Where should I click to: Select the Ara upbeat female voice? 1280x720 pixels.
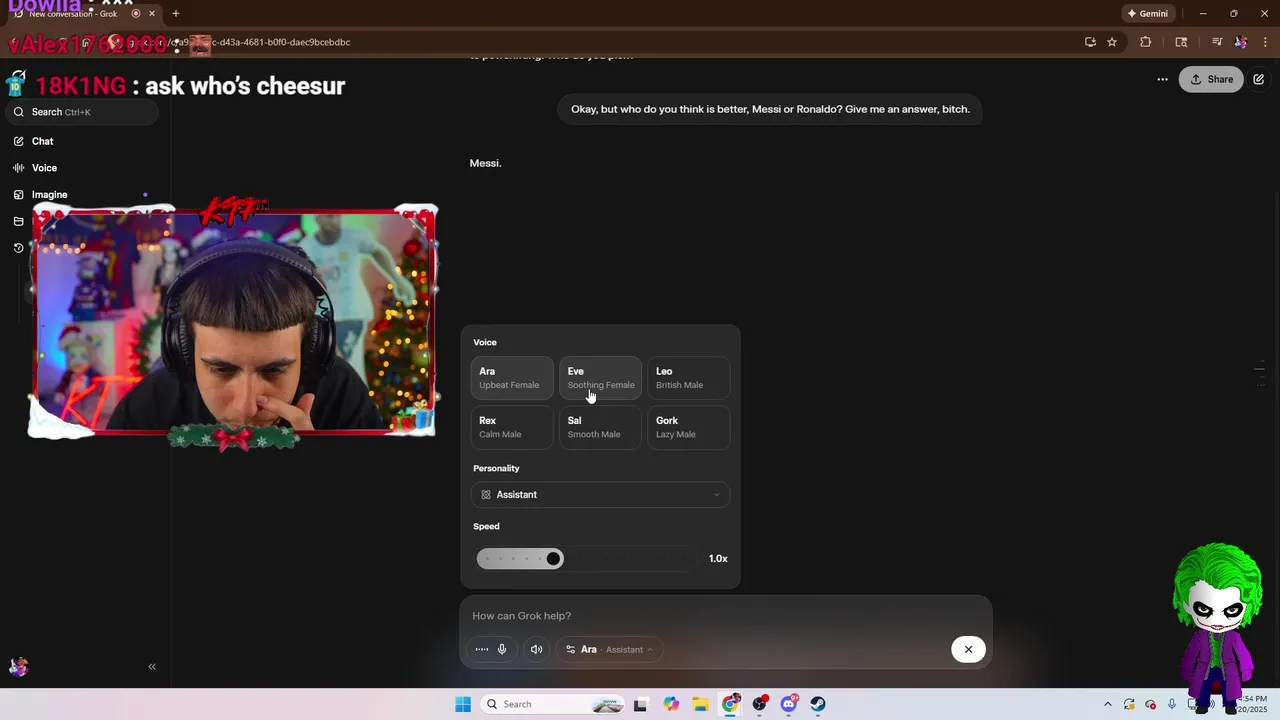tap(512, 378)
